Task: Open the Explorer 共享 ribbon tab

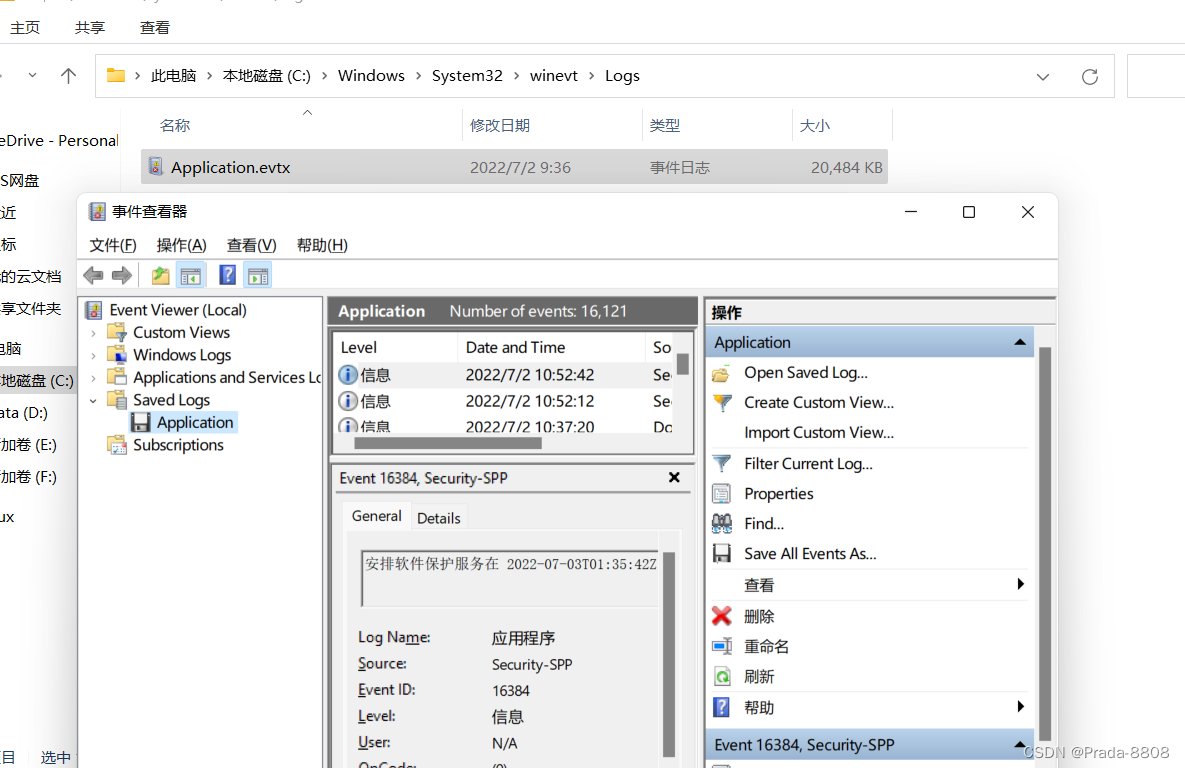Action: [x=90, y=27]
